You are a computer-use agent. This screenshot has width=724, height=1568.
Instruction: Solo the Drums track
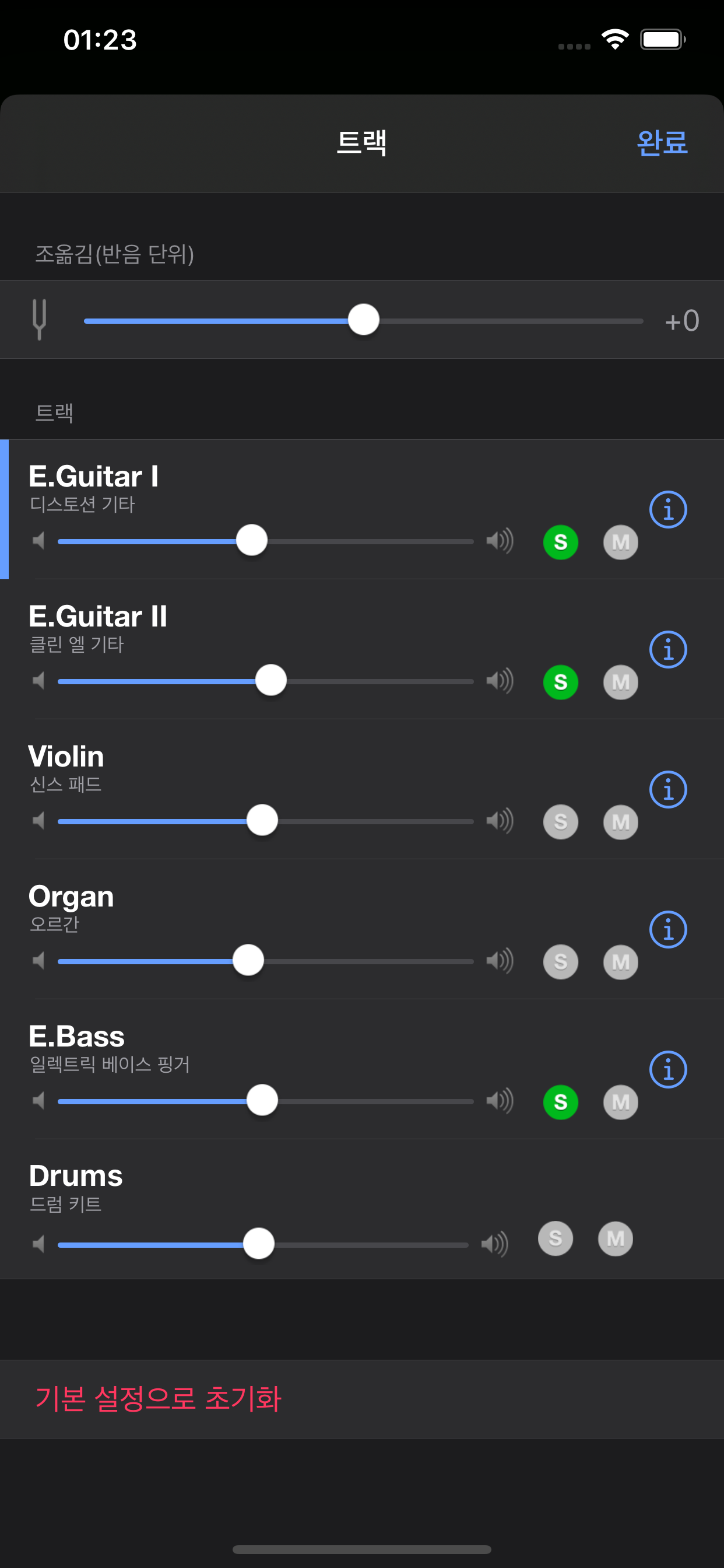pyautogui.click(x=556, y=1238)
